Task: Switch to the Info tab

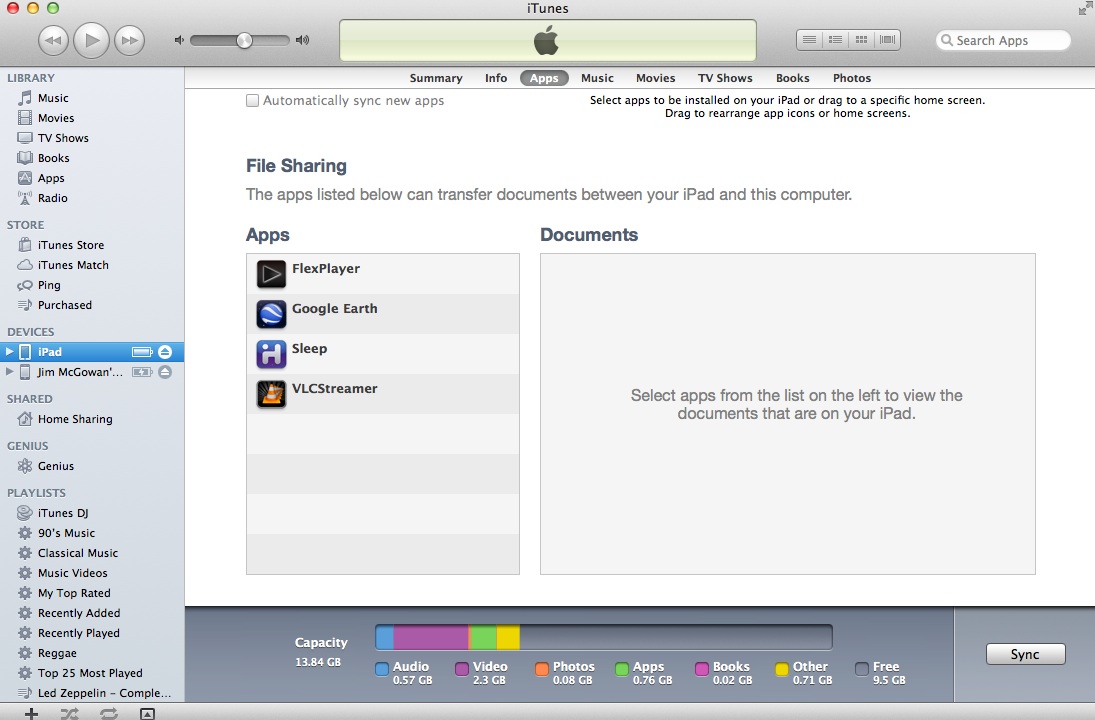Action: click(x=496, y=78)
